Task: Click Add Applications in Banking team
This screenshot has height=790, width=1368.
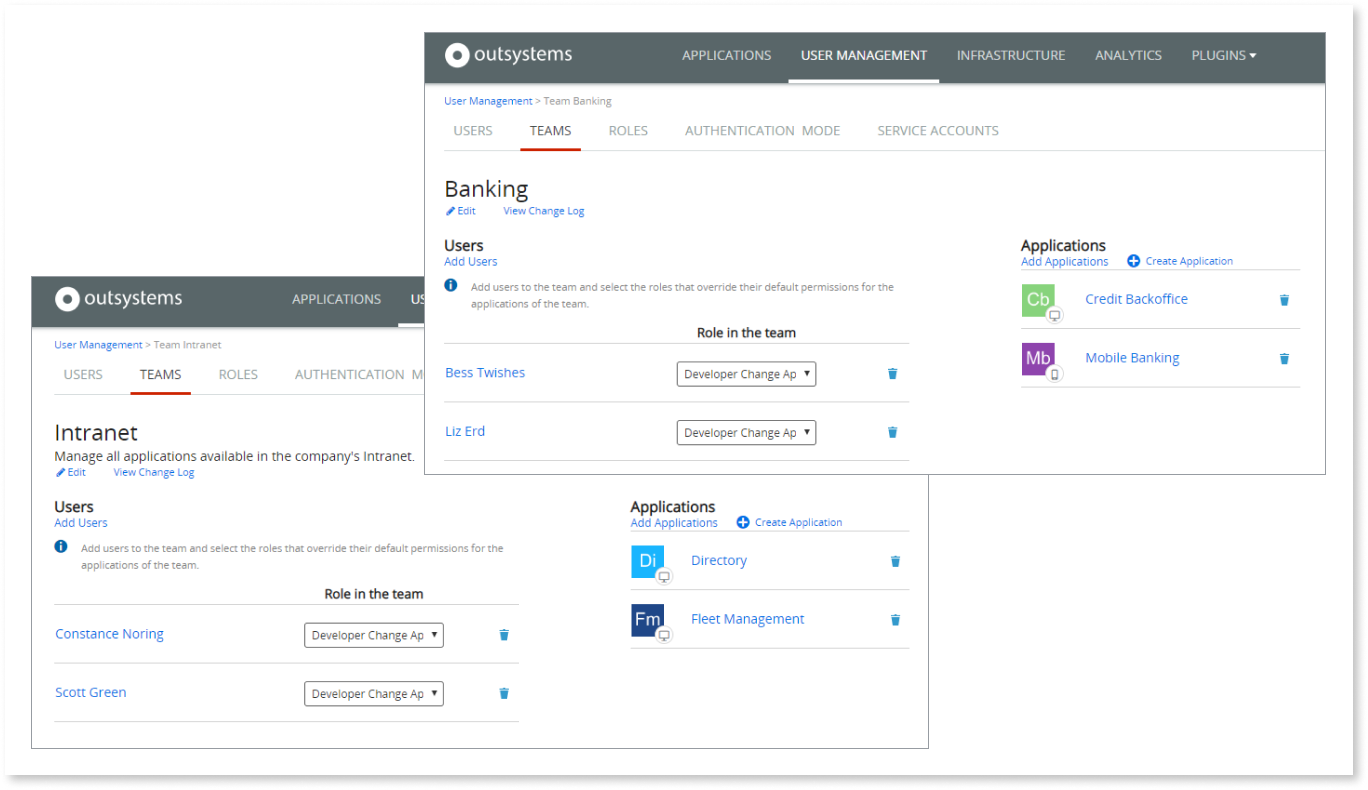Action: pos(1064,262)
